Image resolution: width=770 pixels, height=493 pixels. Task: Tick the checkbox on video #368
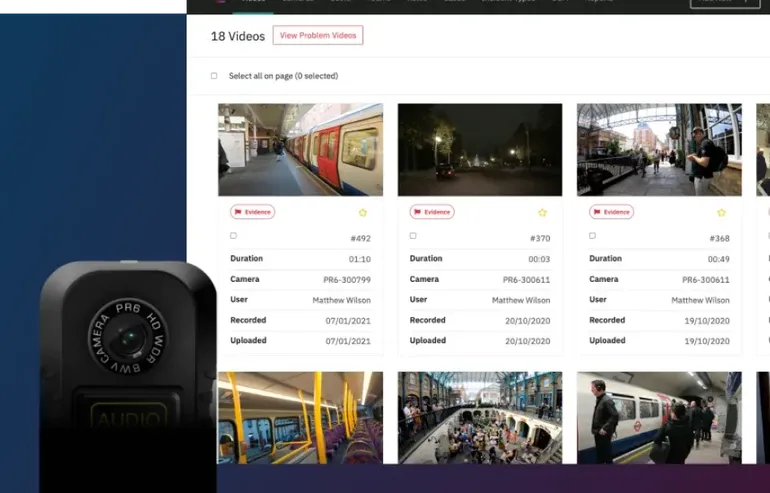click(592, 236)
